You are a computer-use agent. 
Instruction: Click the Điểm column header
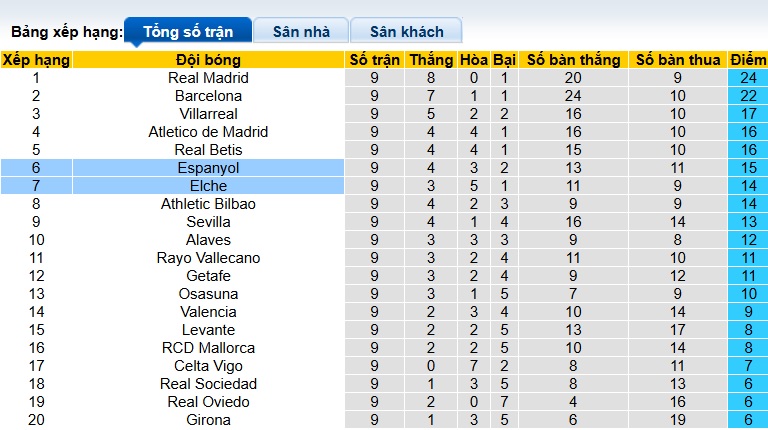[x=747, y=60]
